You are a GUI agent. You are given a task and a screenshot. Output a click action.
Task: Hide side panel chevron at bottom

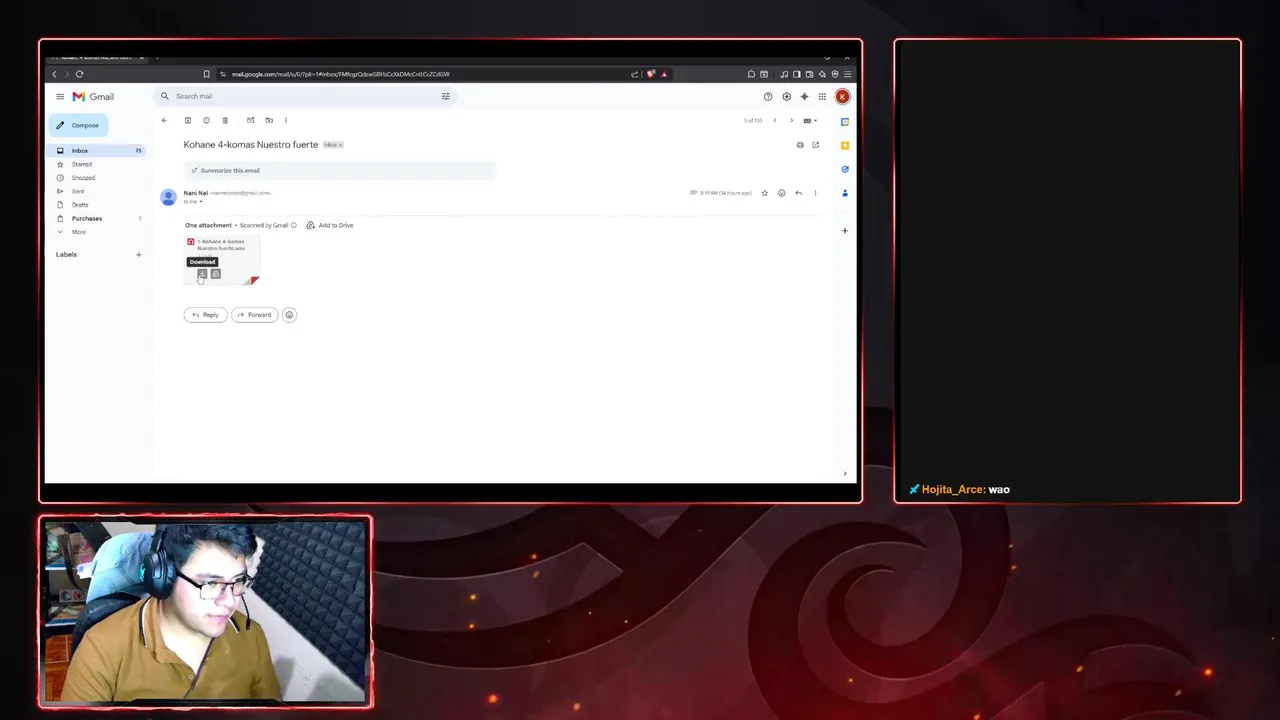[845, 474]
